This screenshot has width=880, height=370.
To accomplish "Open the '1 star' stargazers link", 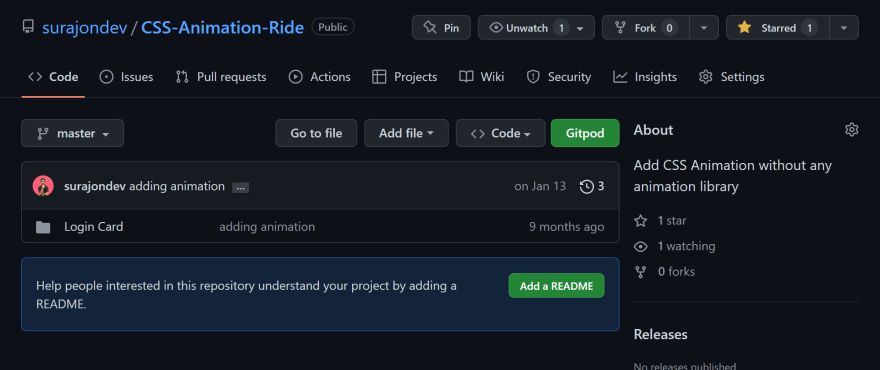I will (x=672, y=221).
